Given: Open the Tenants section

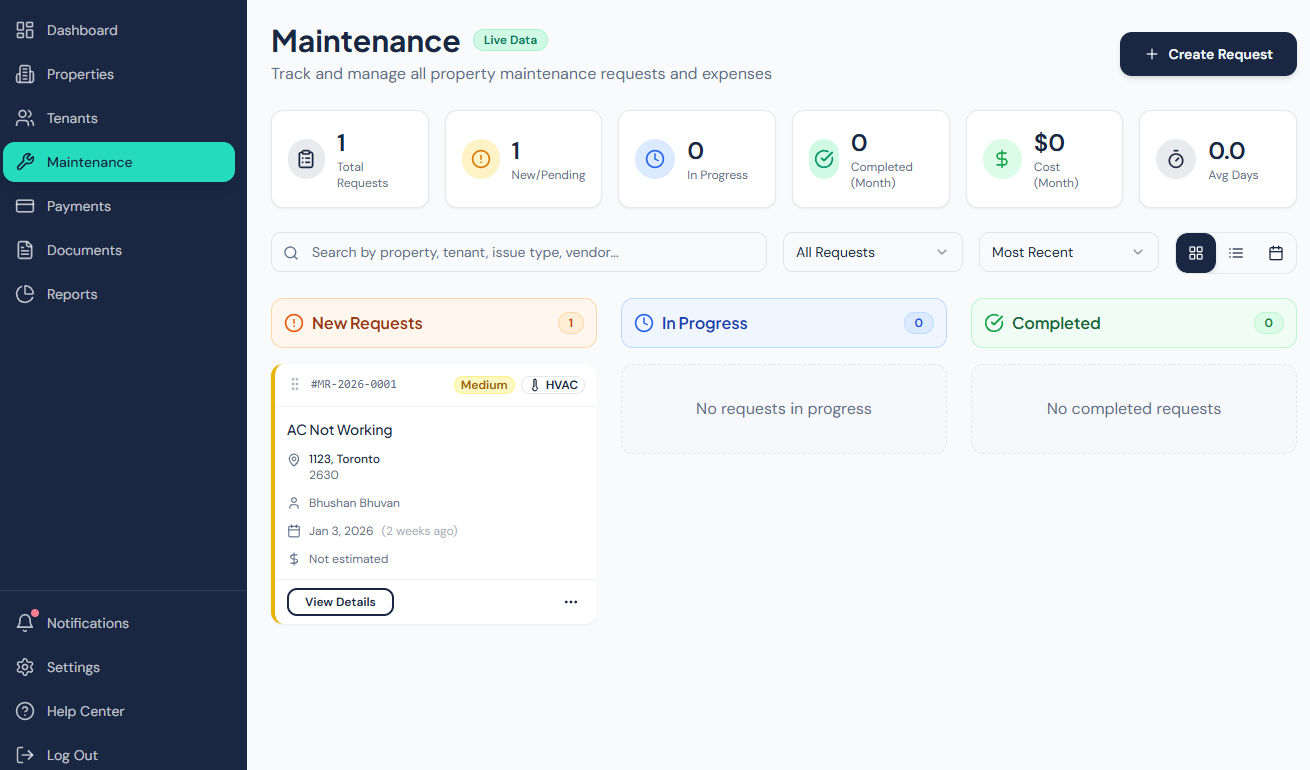Looking at the screenshot, I should [x=71, y=118].
